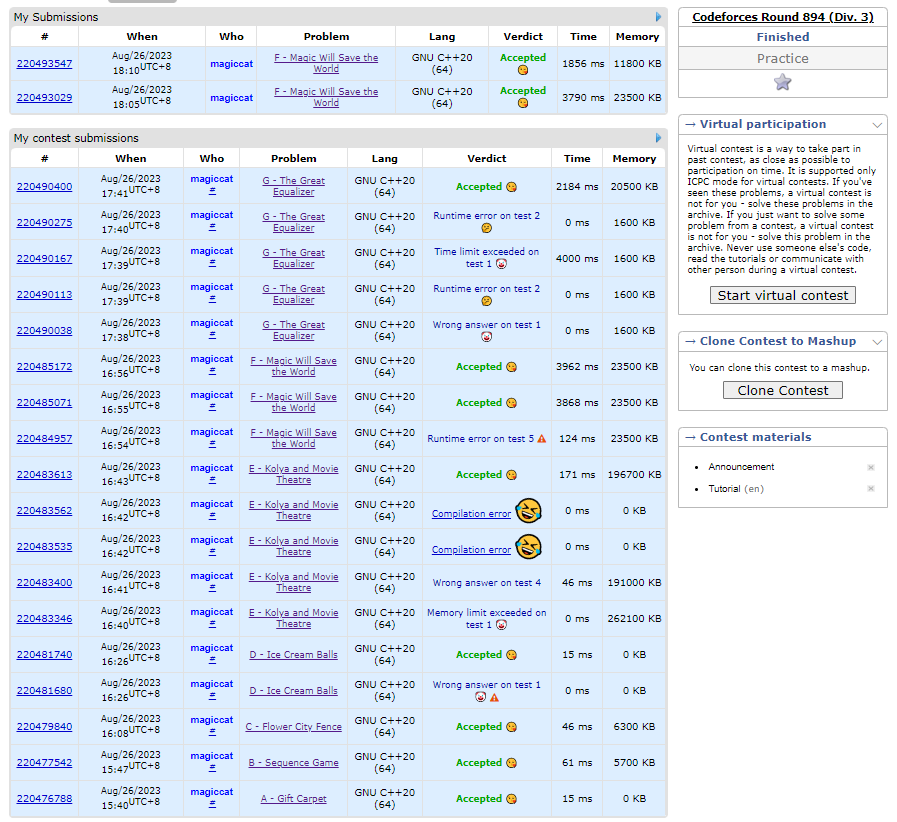Screen dimensions: 897x822
Task: Open submission 220493547
Action: coord(44,63)
